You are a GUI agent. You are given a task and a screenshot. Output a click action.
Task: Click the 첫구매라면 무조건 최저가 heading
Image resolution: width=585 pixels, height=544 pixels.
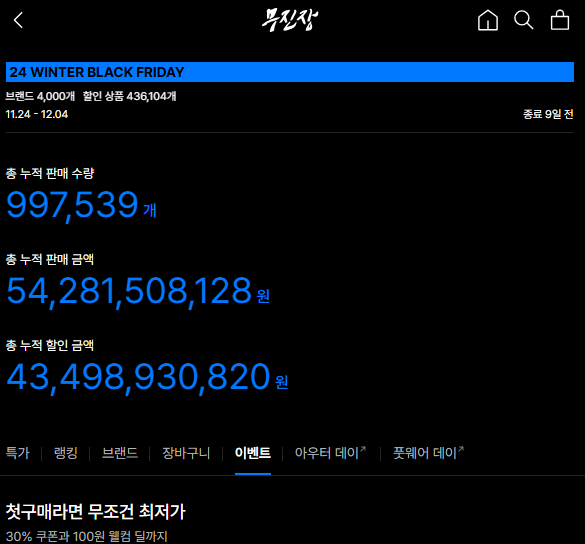96,512
